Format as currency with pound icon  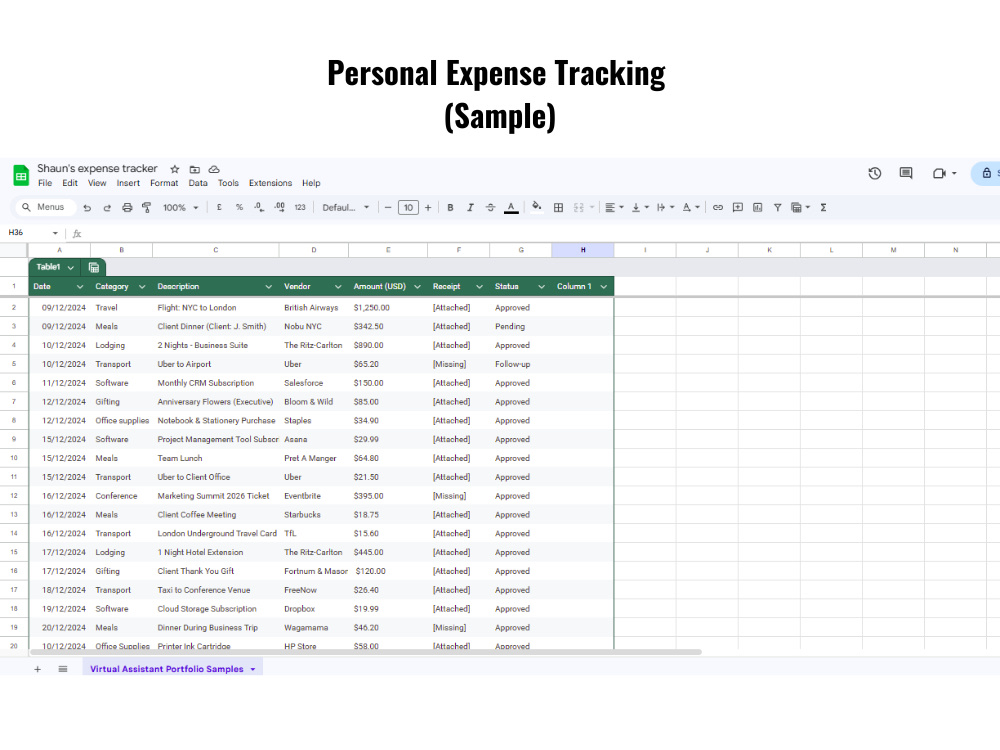point(219,207)
